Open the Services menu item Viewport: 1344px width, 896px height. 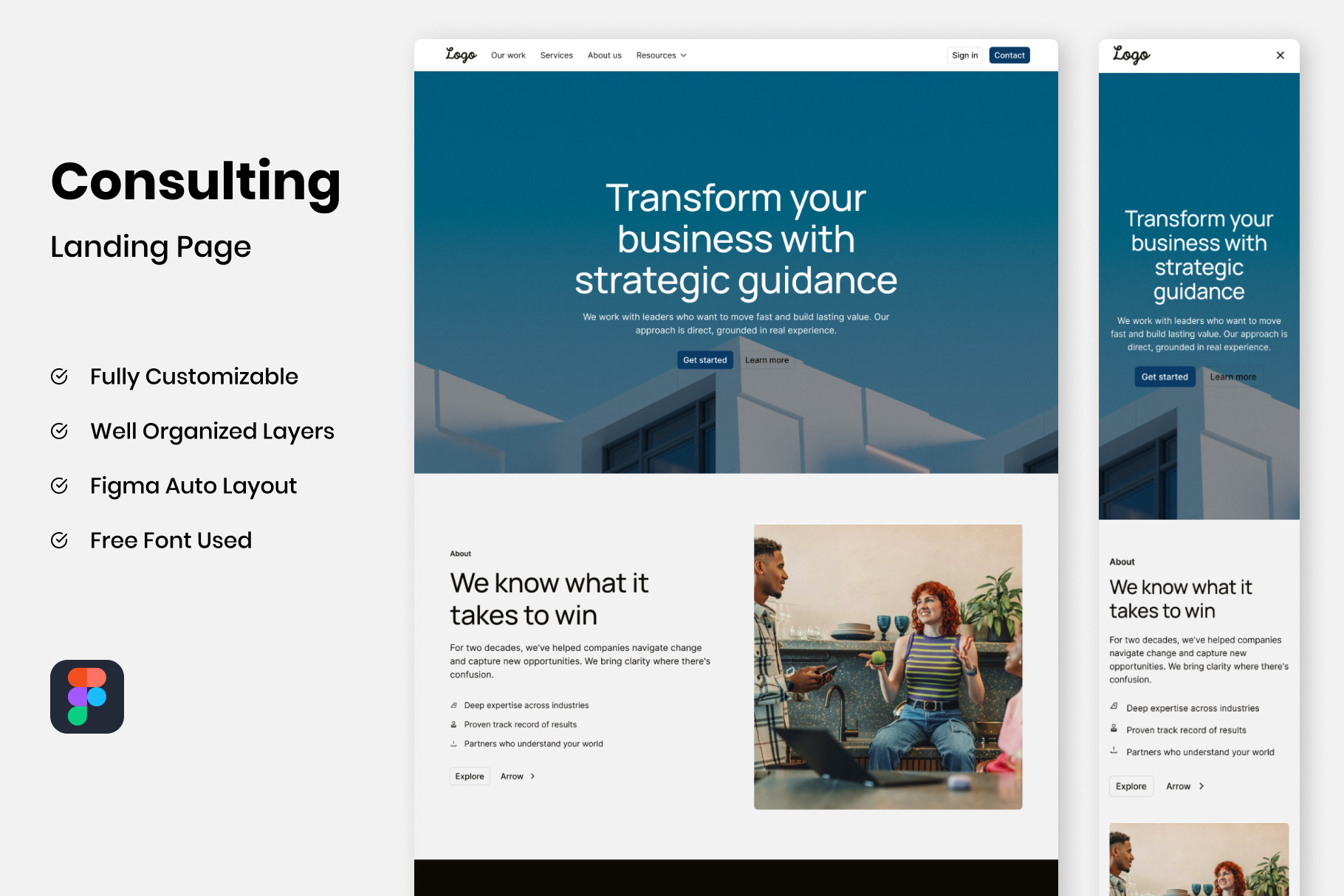(x=556, y=55)
